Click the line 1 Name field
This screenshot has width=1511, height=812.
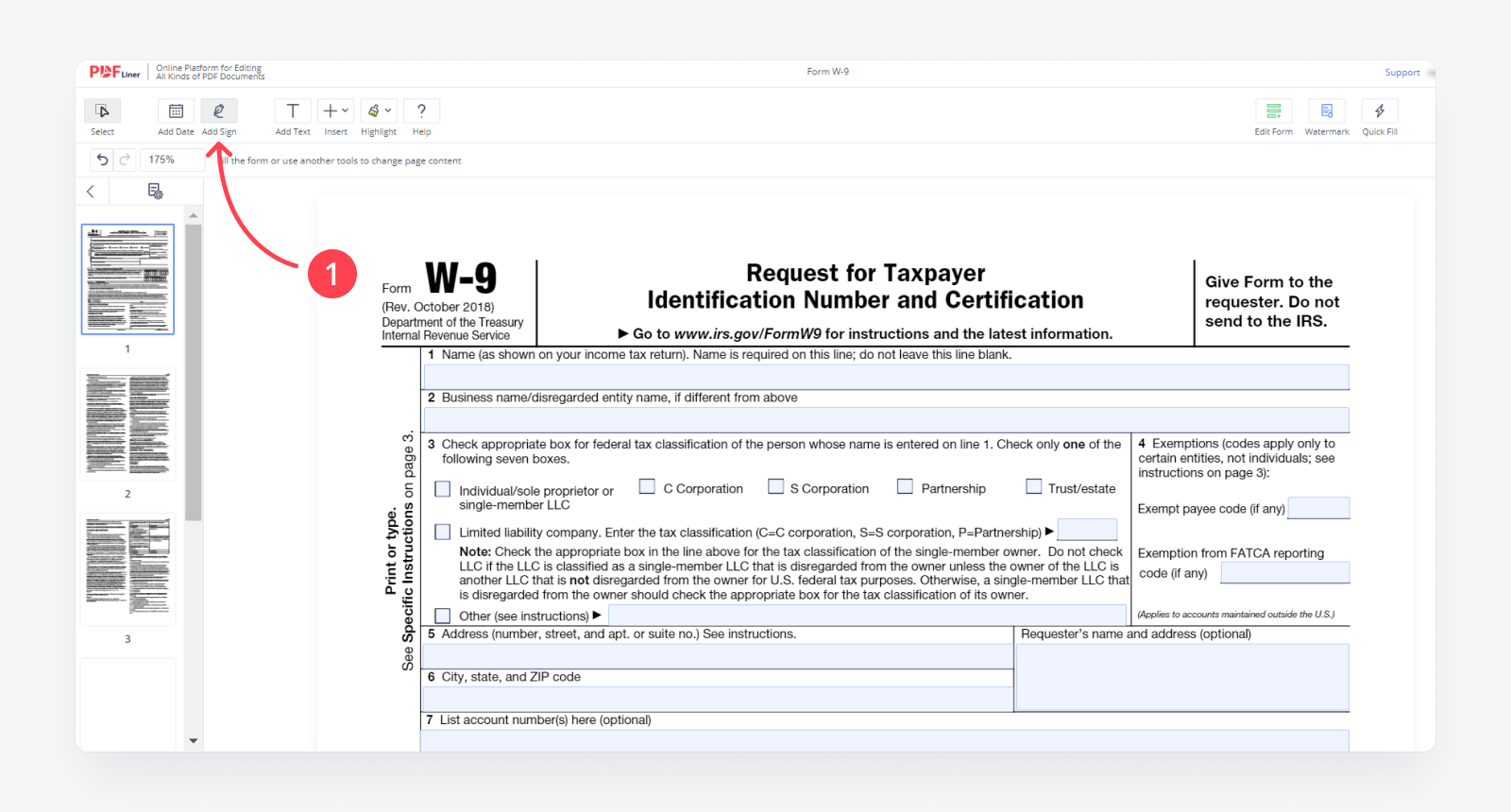click(x=886, y=377)
